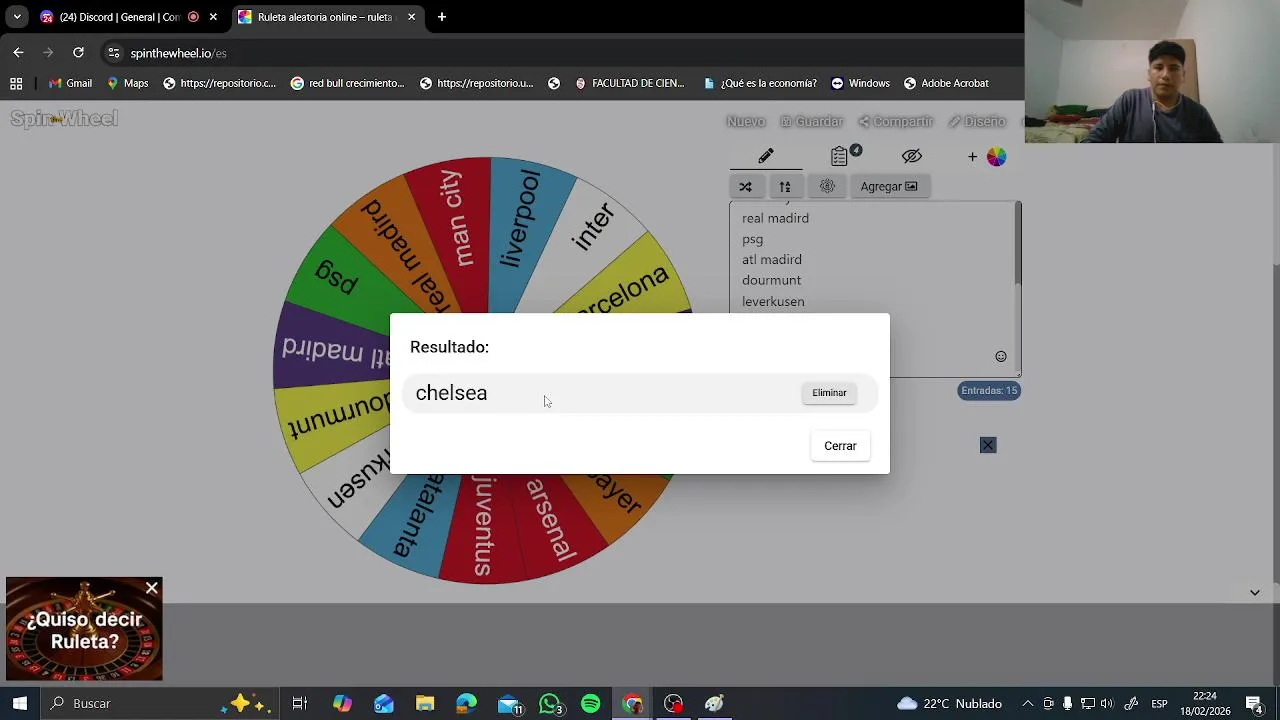Viewport: 1280px width, 720px height.
Task: Open the results checklist tab
Action: coord(840,156)
